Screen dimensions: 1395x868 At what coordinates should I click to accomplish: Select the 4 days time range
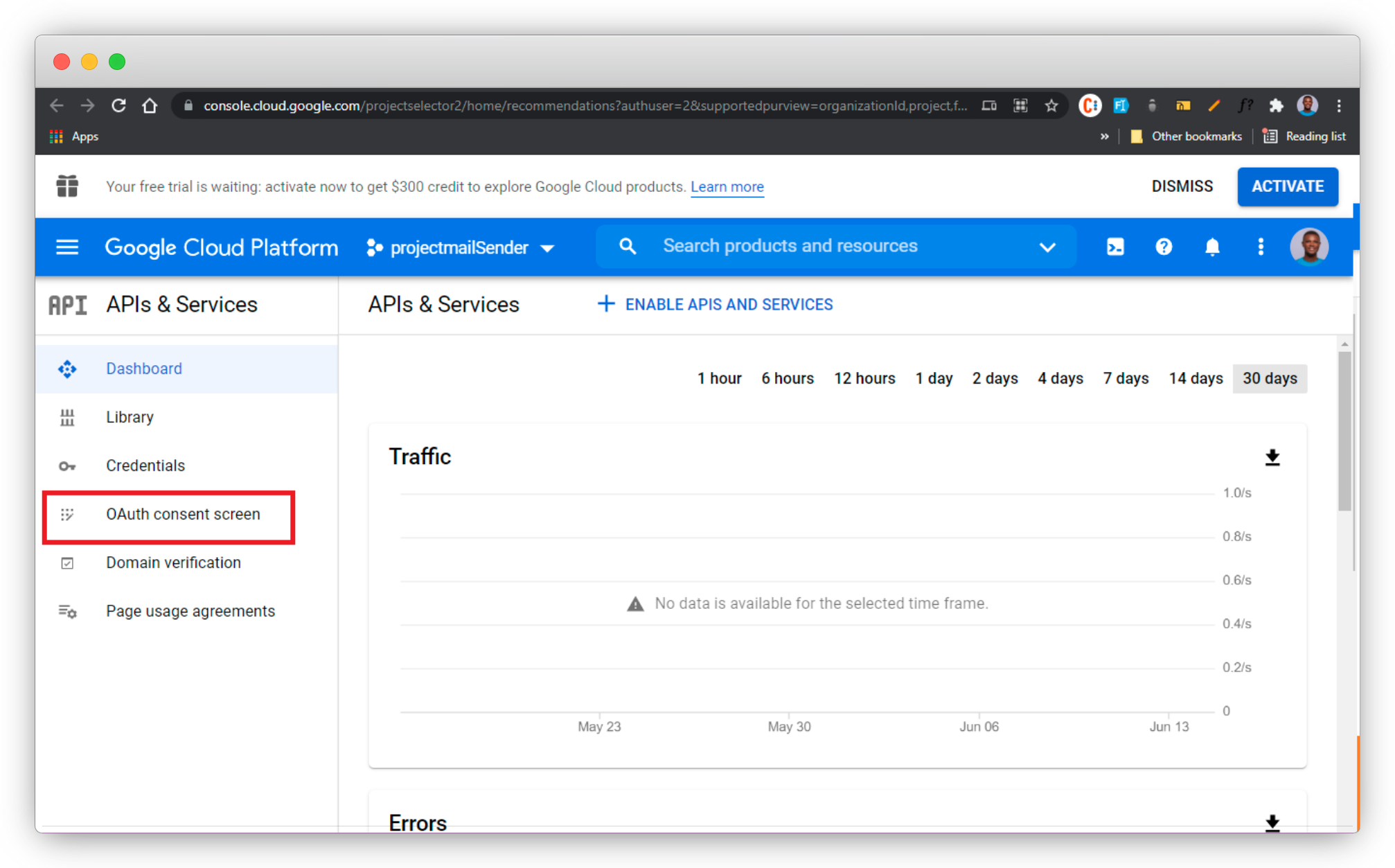pyautogui.click(x=1060, y=378)
